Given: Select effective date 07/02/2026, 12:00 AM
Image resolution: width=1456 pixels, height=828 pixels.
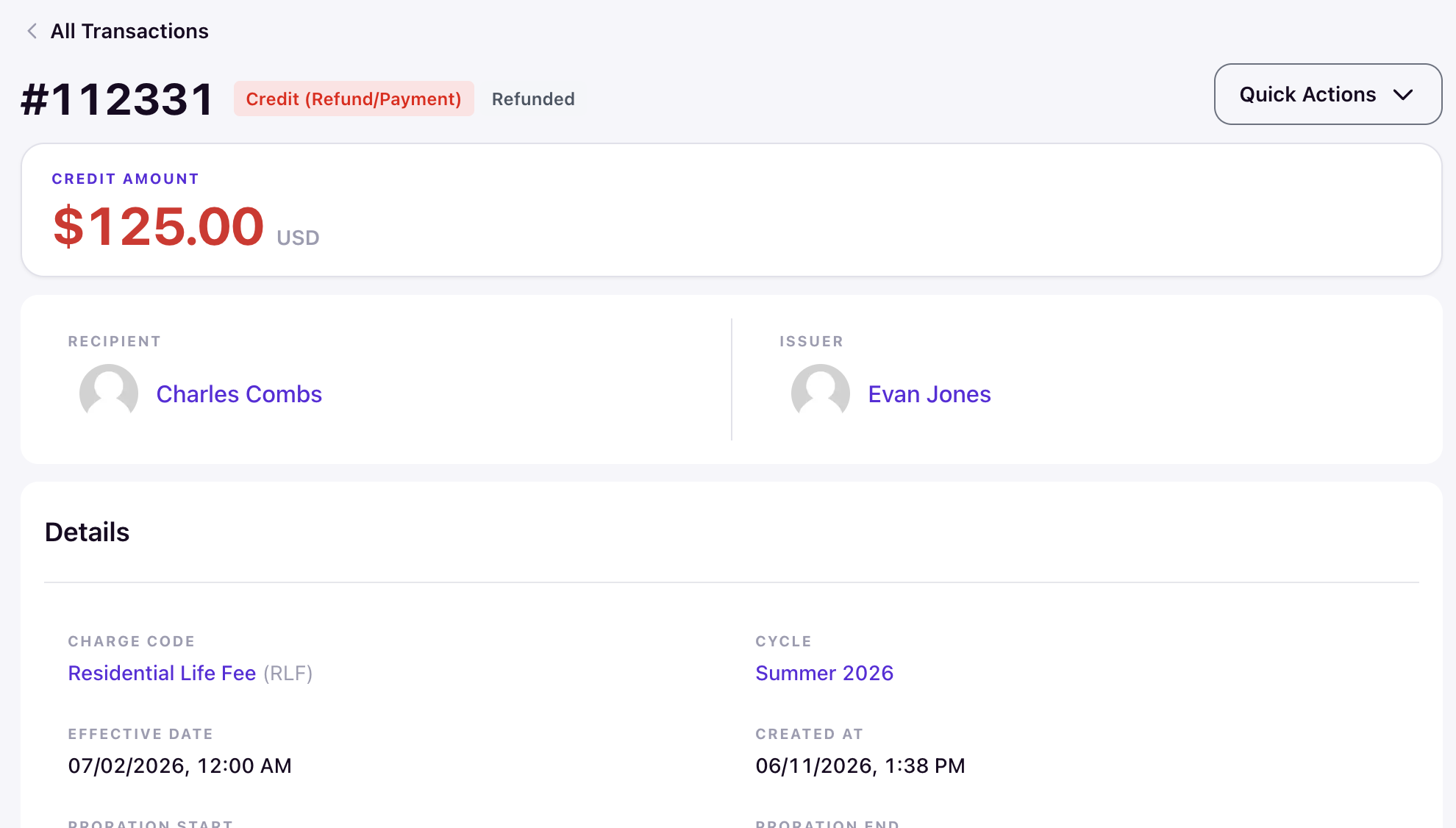Looking at the screenshot, I should [179, 765].
